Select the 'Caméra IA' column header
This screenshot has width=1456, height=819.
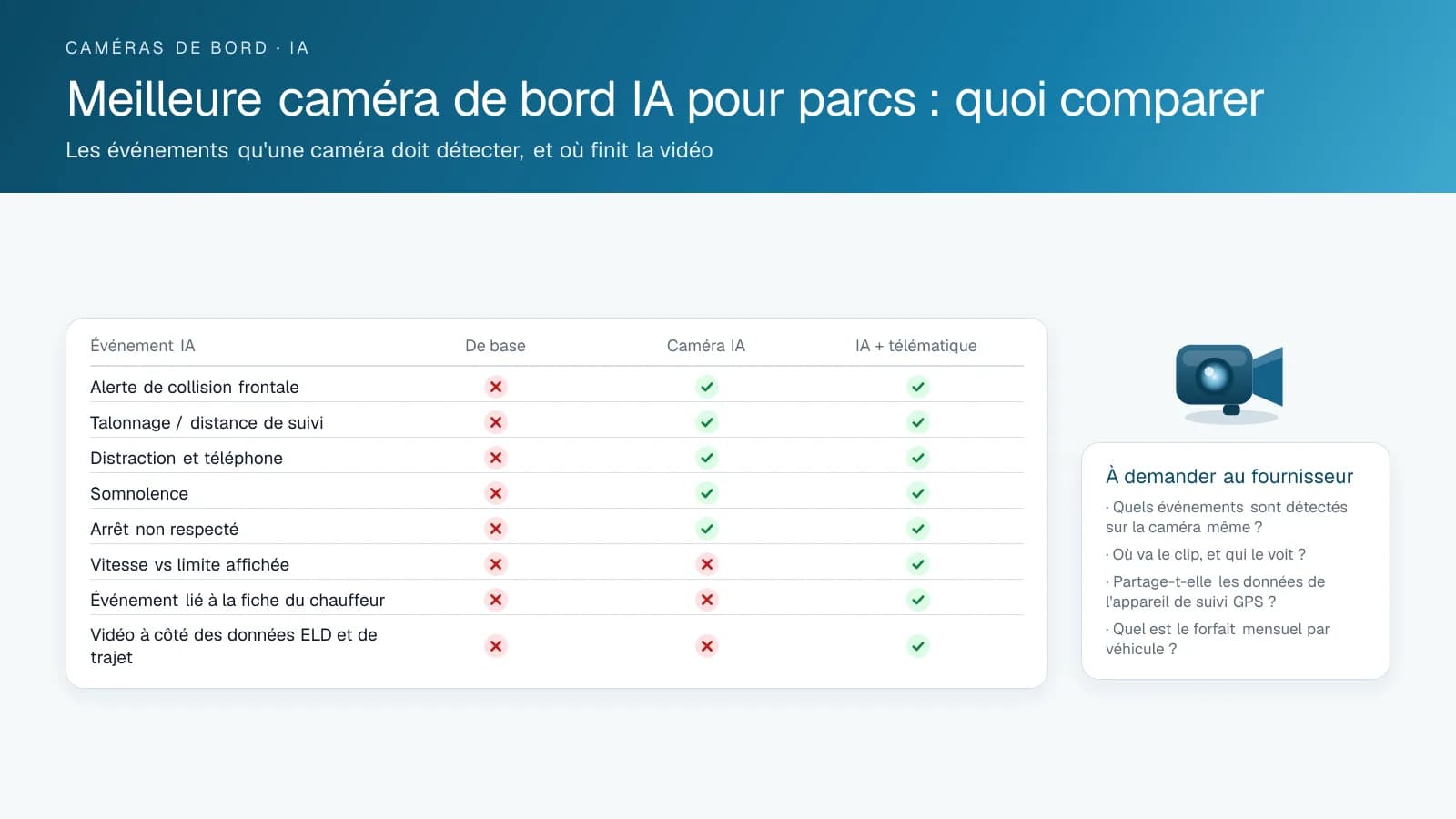706,346
